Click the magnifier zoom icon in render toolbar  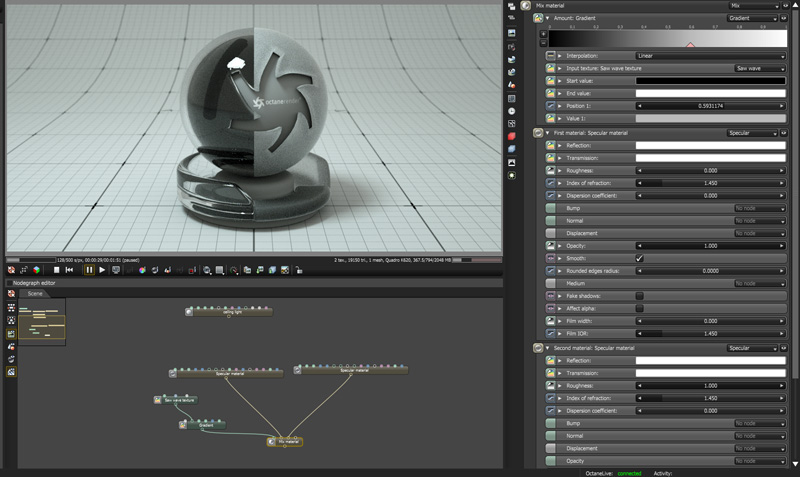[207, 270]
